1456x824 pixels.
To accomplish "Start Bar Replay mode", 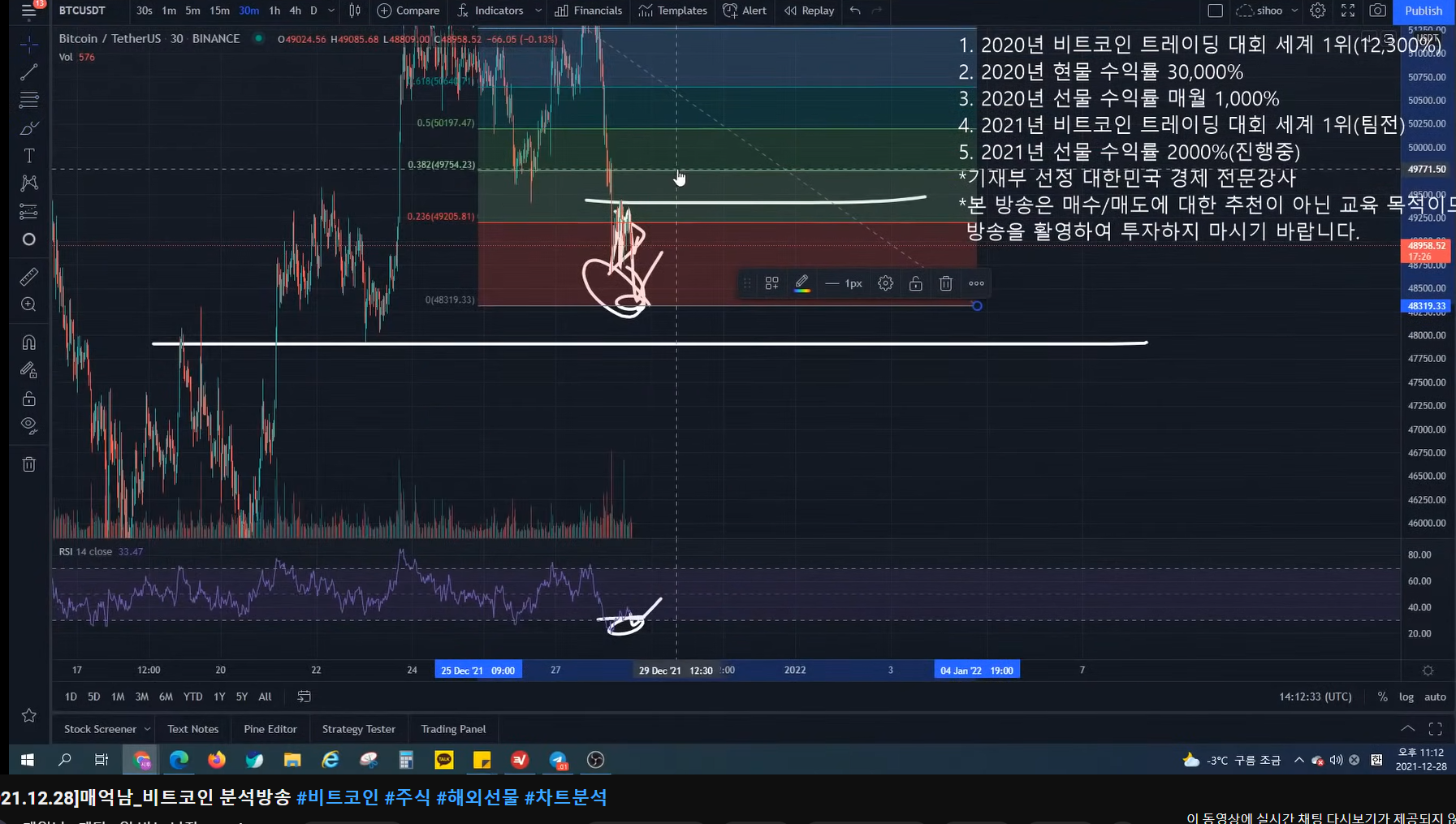I will [810, 11].
